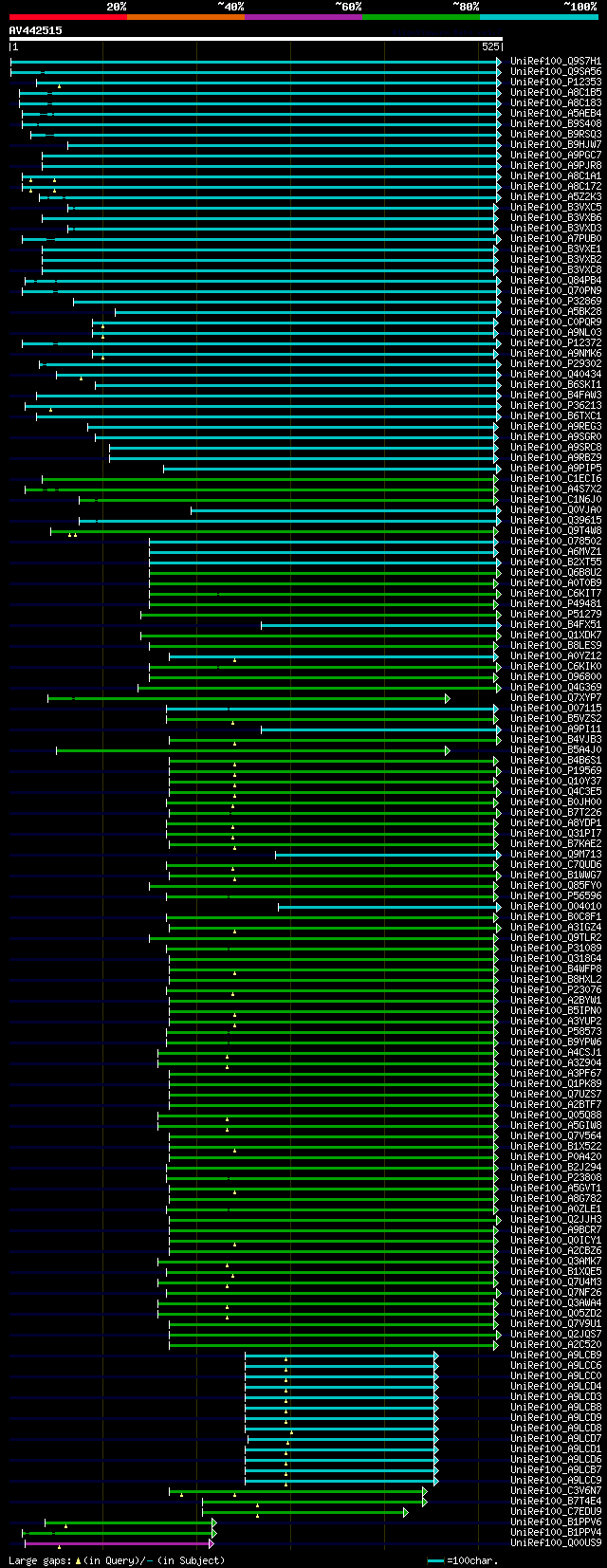Open the UniRef100_P12372 hit
This screenshot has width=607, height=1568.
pos(556,343)
